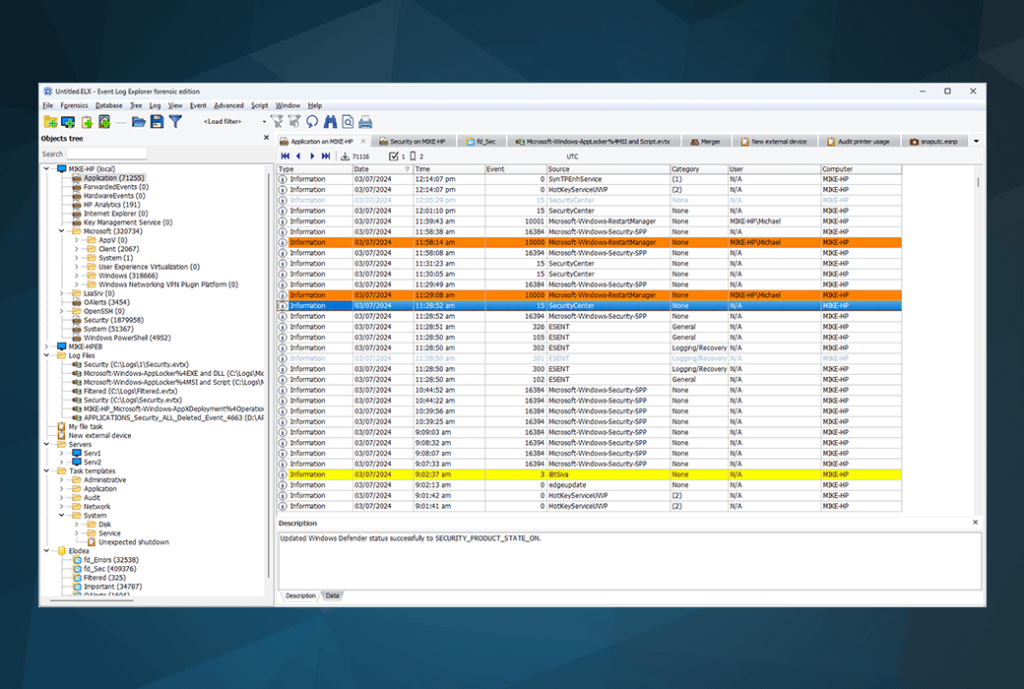Click the bookmark icon labeled 2

[413, 156]
